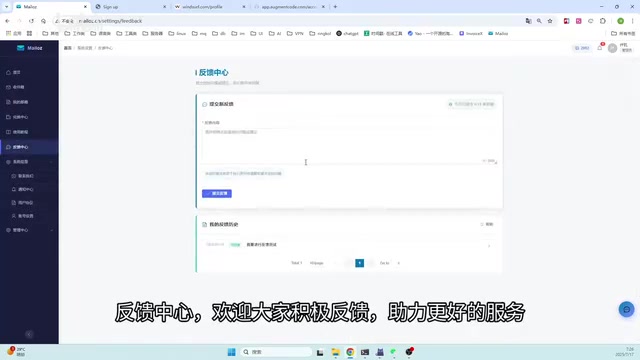Click the address bar URL
Image resolution: width=640 pixels, height=360 pixels.
pyautogui.click(x=110, y=21)
